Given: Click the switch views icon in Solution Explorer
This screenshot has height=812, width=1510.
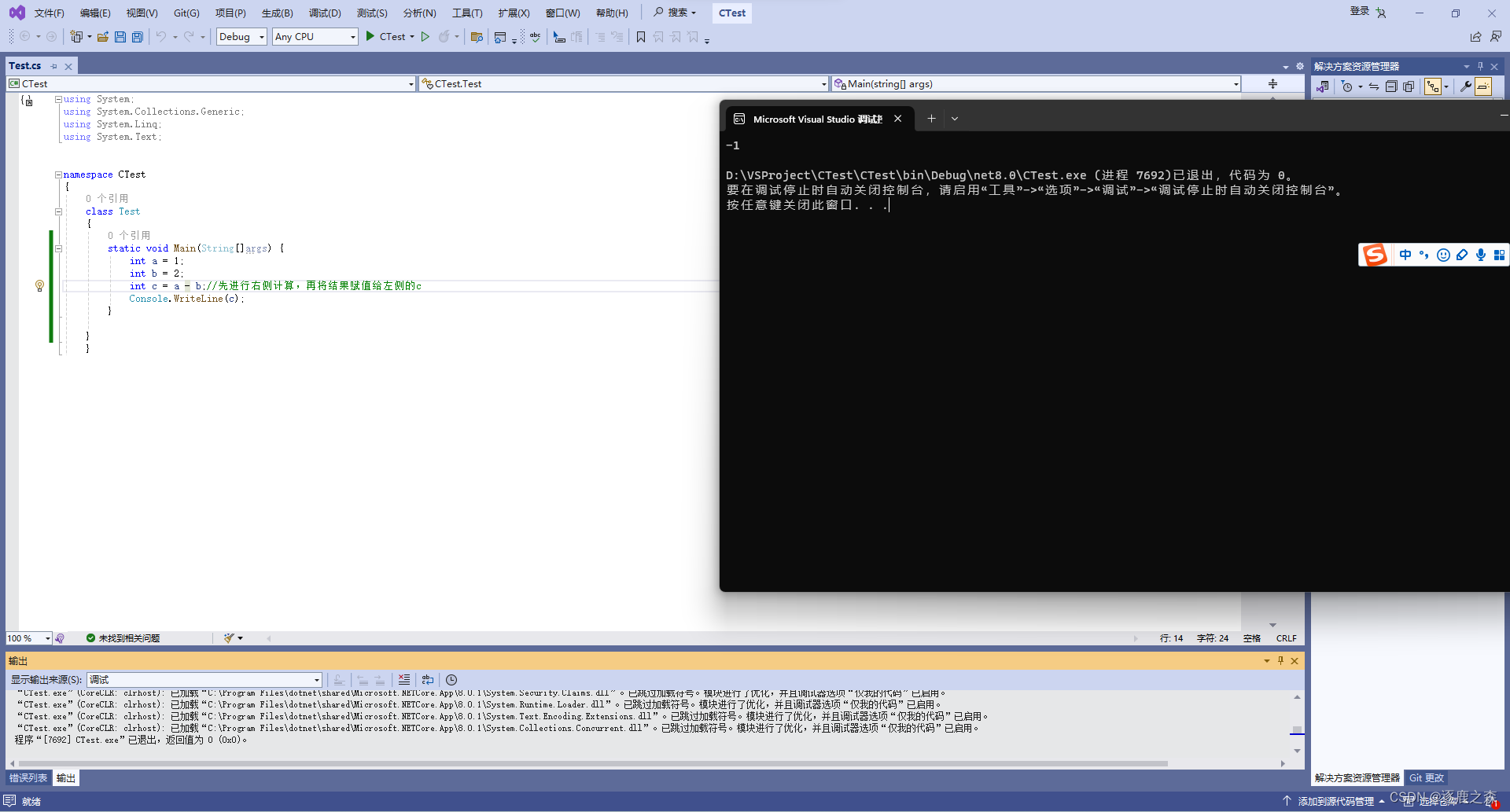Looking at the screenshot, I should coord(1323,86).
